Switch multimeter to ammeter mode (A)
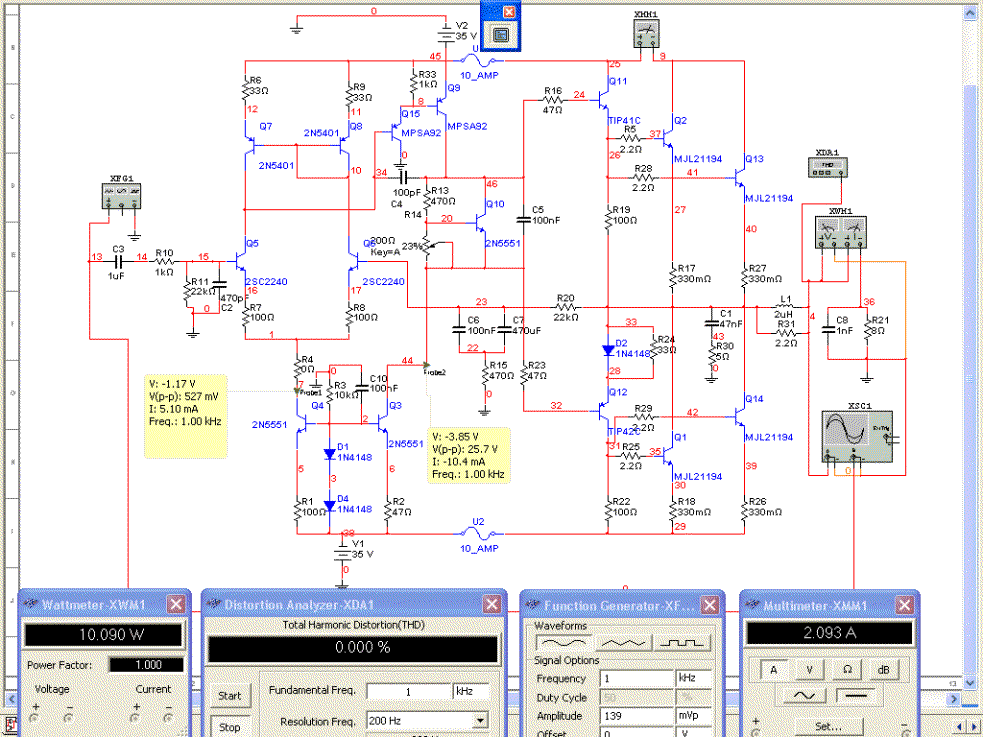This screenshot has width=983, height=737. (772, 669)
